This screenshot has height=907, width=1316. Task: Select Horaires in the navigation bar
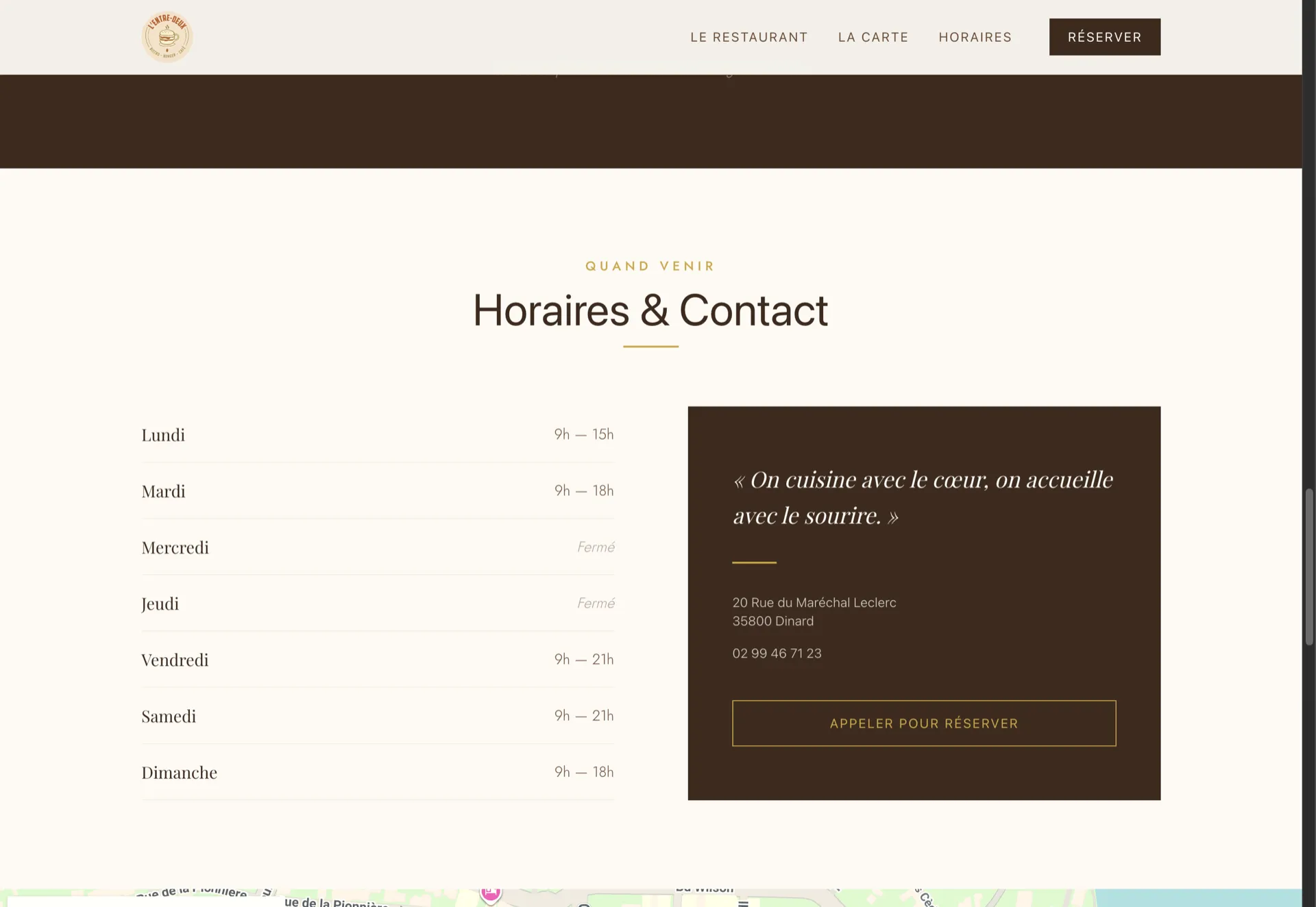click(x=975, y=37)
